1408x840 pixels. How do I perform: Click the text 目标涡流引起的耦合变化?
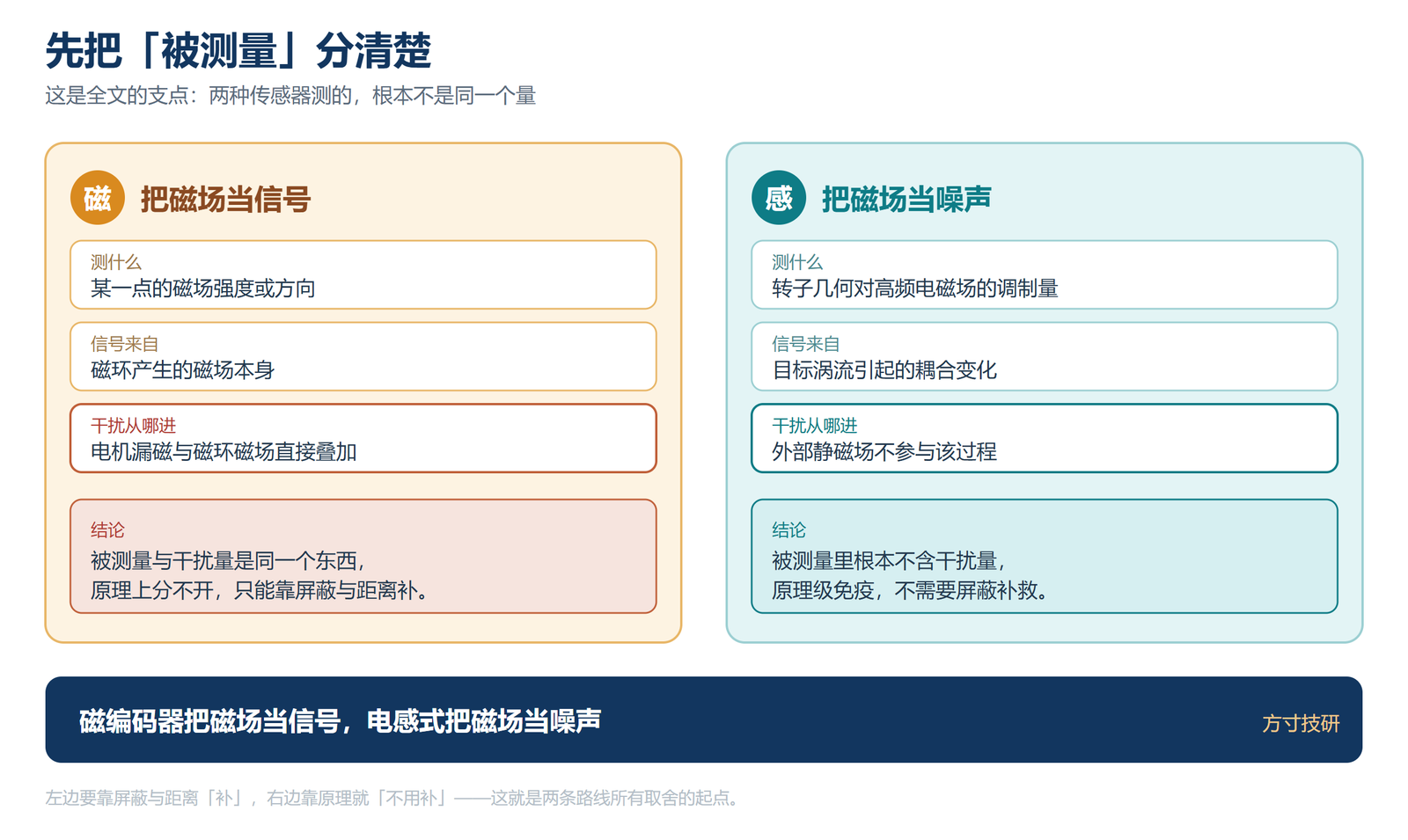point(884,370)
